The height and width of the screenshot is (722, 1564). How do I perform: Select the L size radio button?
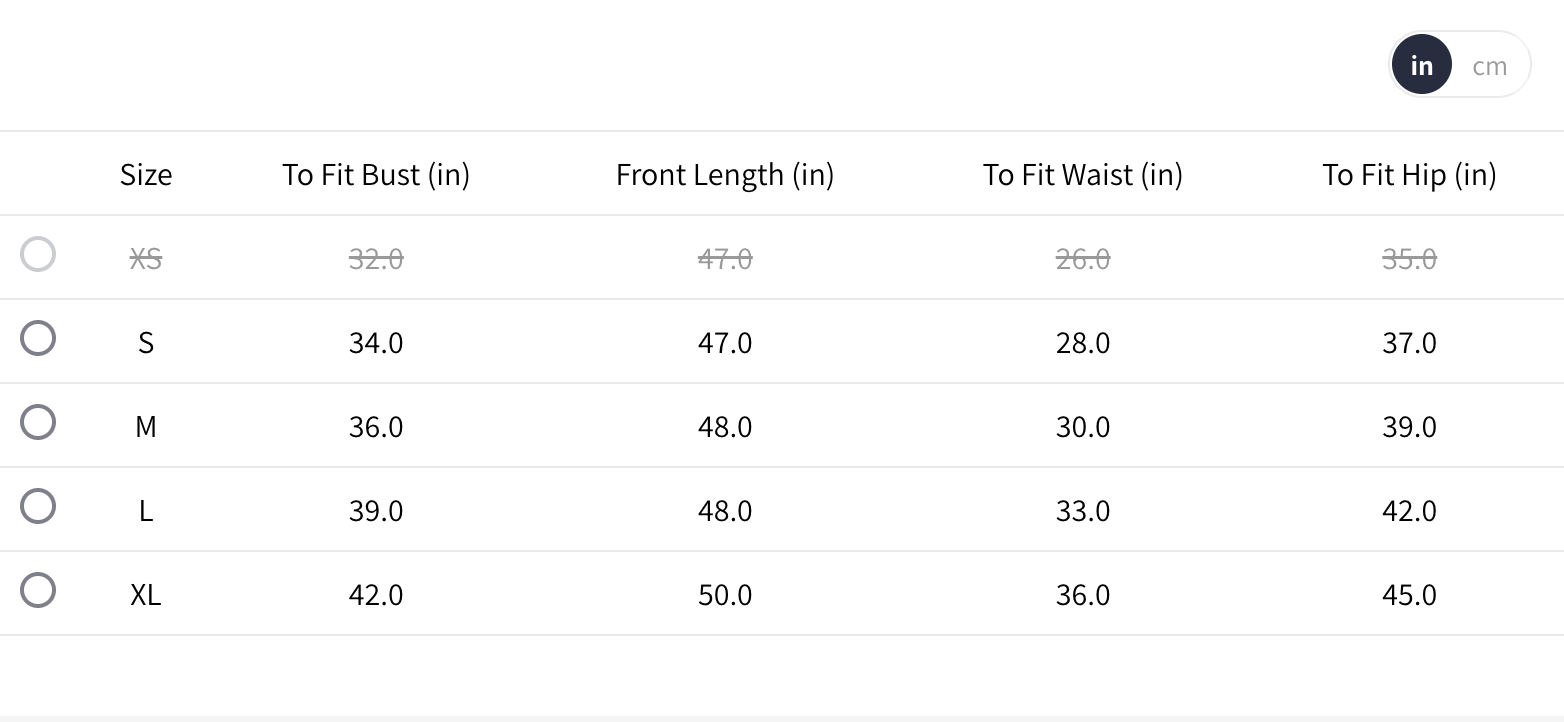[x=38, y=506]
